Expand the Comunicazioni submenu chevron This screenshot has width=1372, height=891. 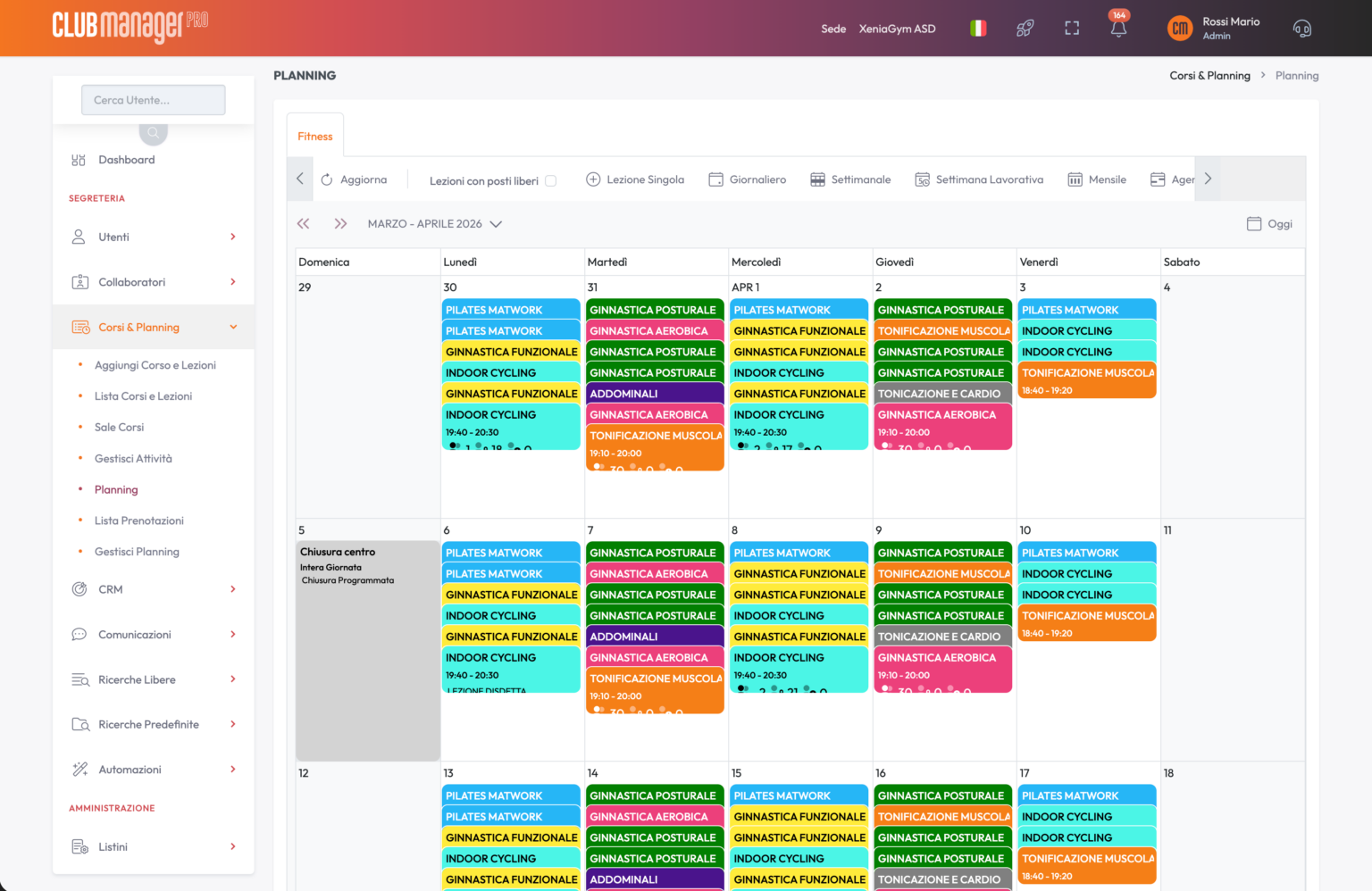pyautogui.click(x=233, y=635)
